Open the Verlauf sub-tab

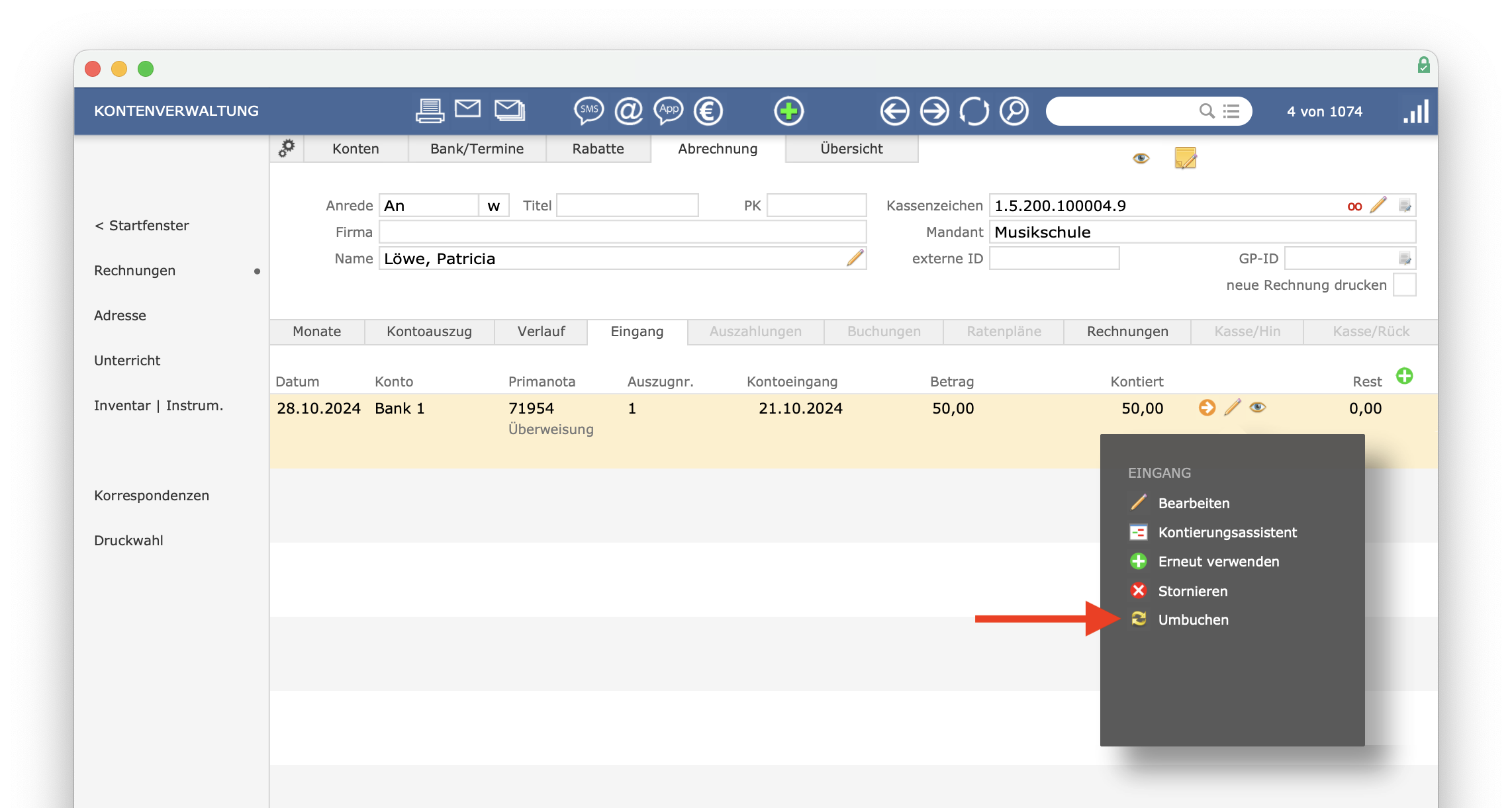[541, 331]
